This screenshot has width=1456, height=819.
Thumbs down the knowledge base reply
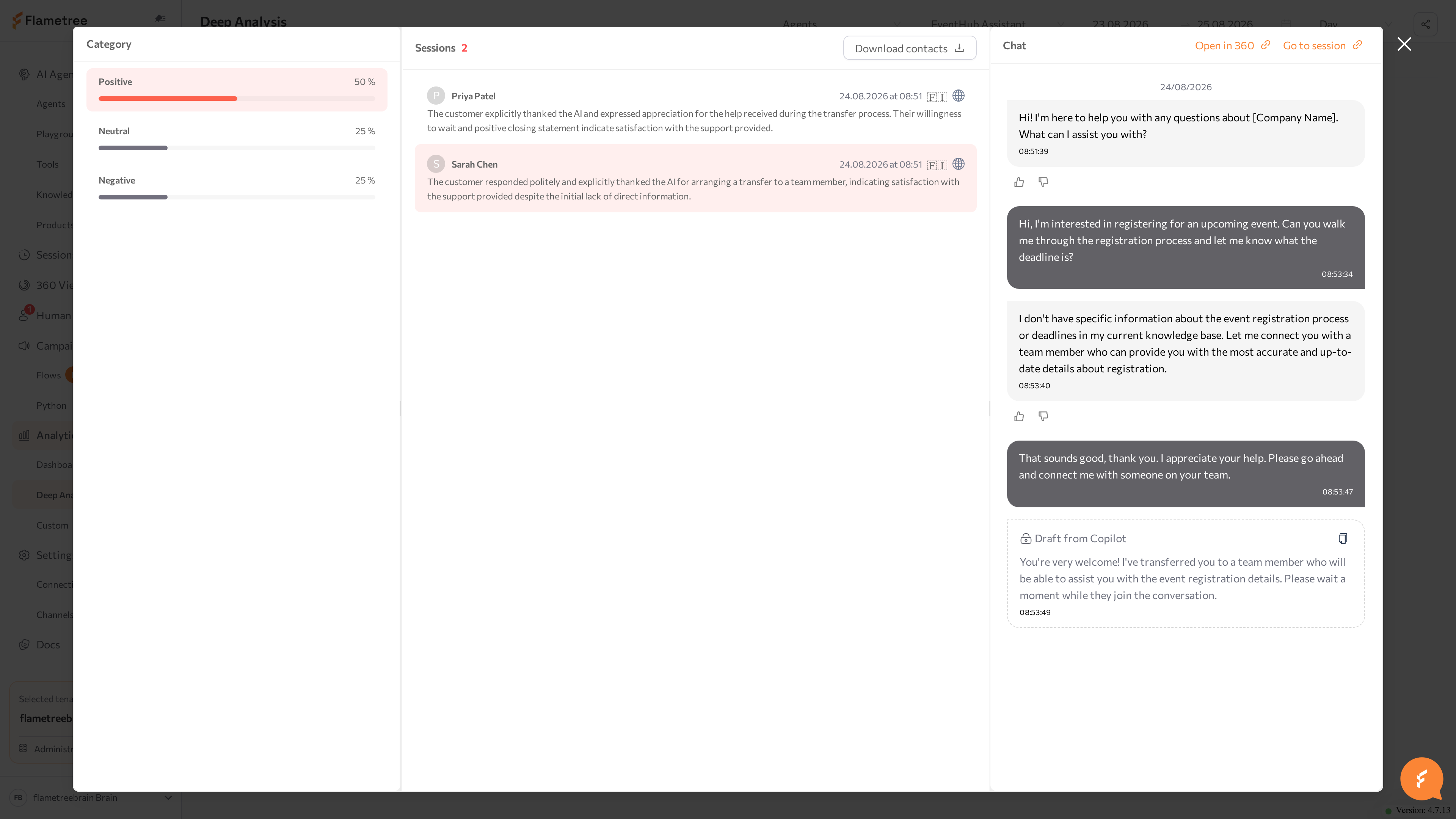pyautogui.click(x=1043, y=417)
